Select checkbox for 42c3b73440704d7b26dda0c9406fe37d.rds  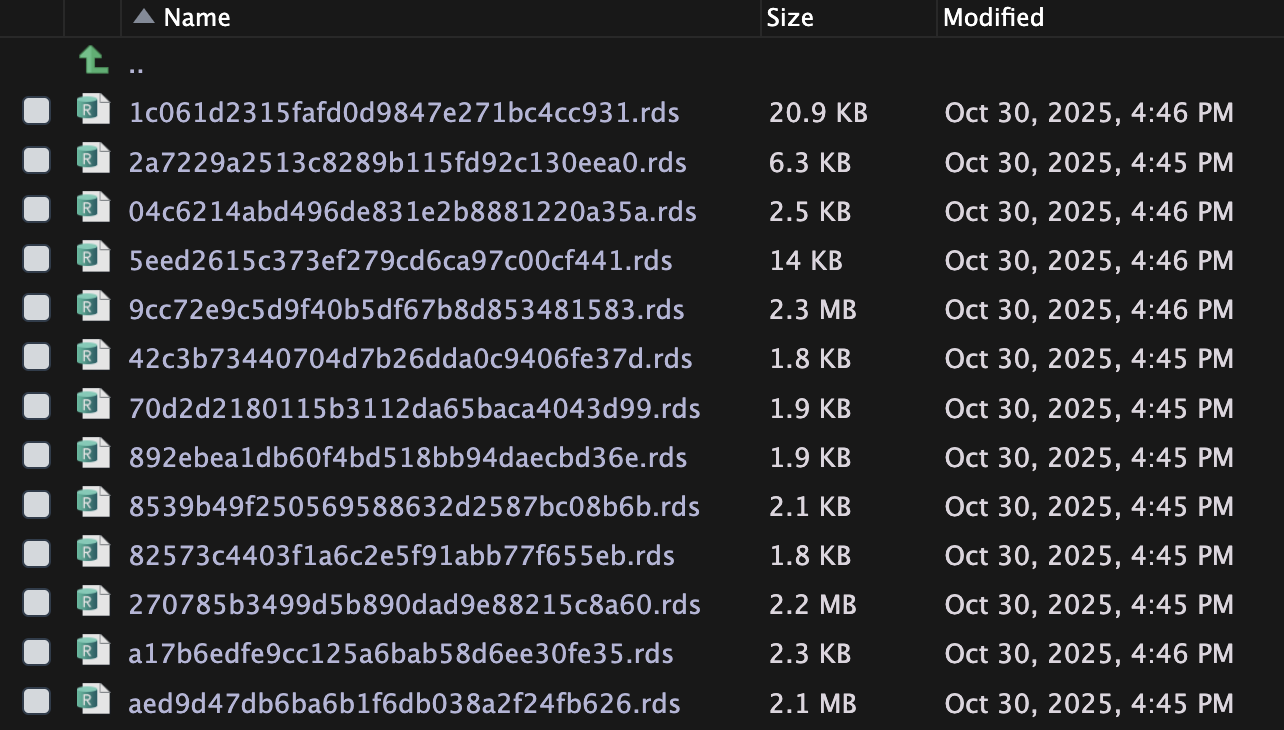[x=37, y=358]
